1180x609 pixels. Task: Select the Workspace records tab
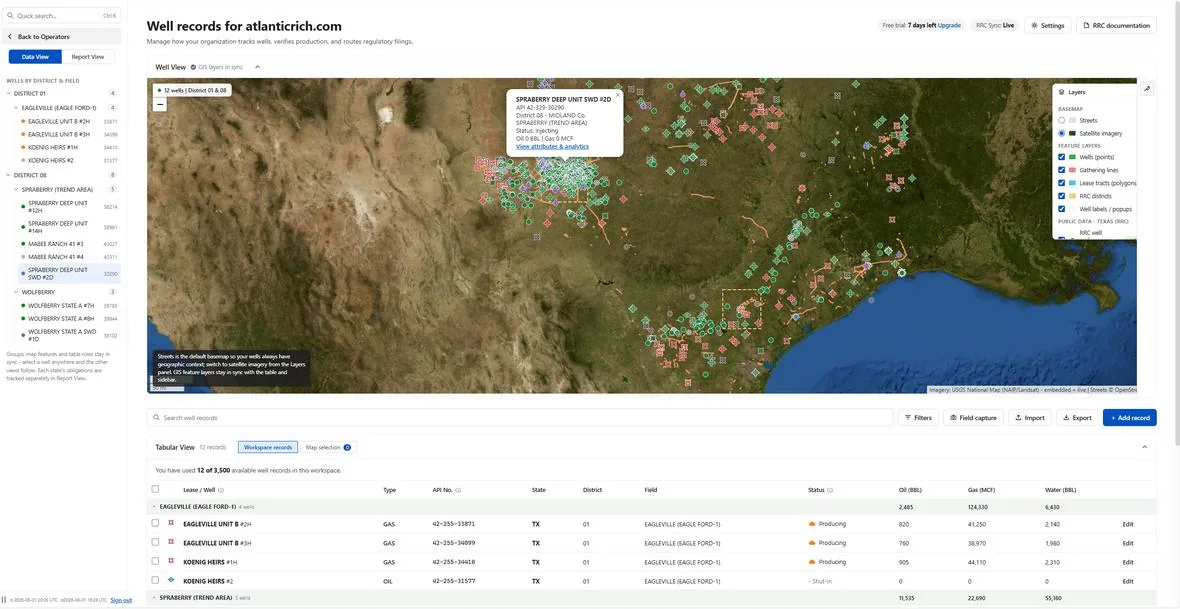tap(268, 447)
